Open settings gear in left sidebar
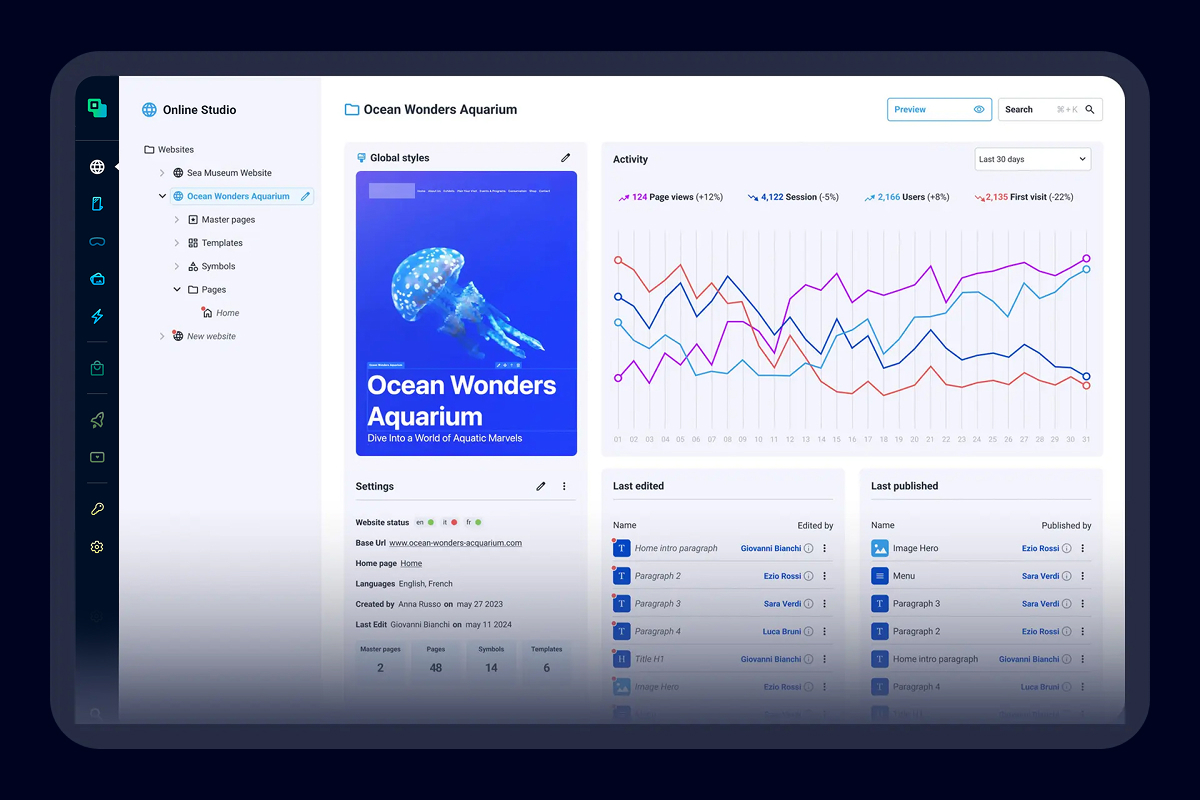The image size is (1200, 800). pyautogui.click(x=97, y=547)
